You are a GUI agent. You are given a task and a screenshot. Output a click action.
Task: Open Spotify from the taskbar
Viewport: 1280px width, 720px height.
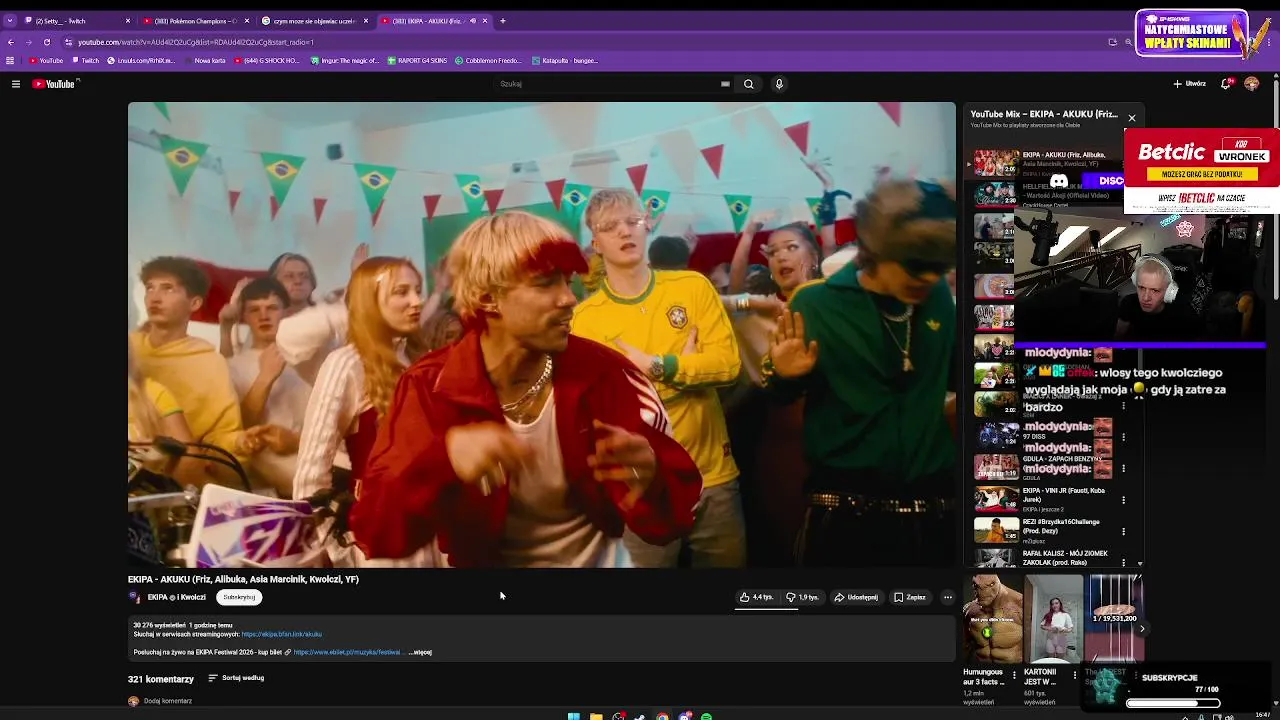706,716
